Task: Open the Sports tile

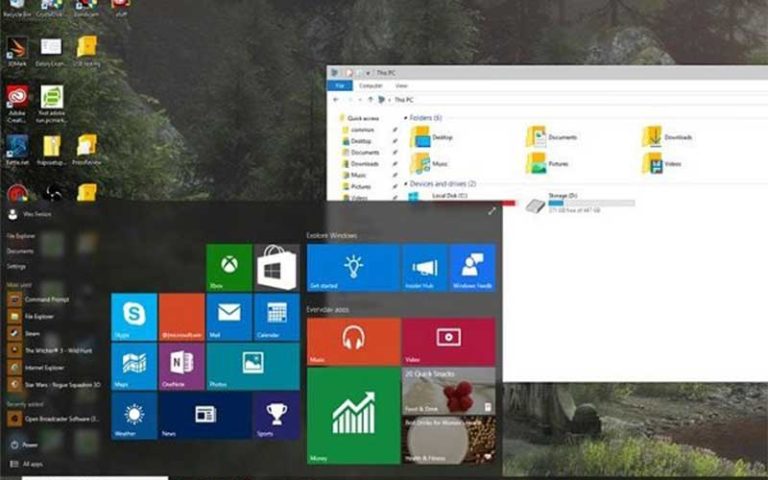Action: [277, 415]
